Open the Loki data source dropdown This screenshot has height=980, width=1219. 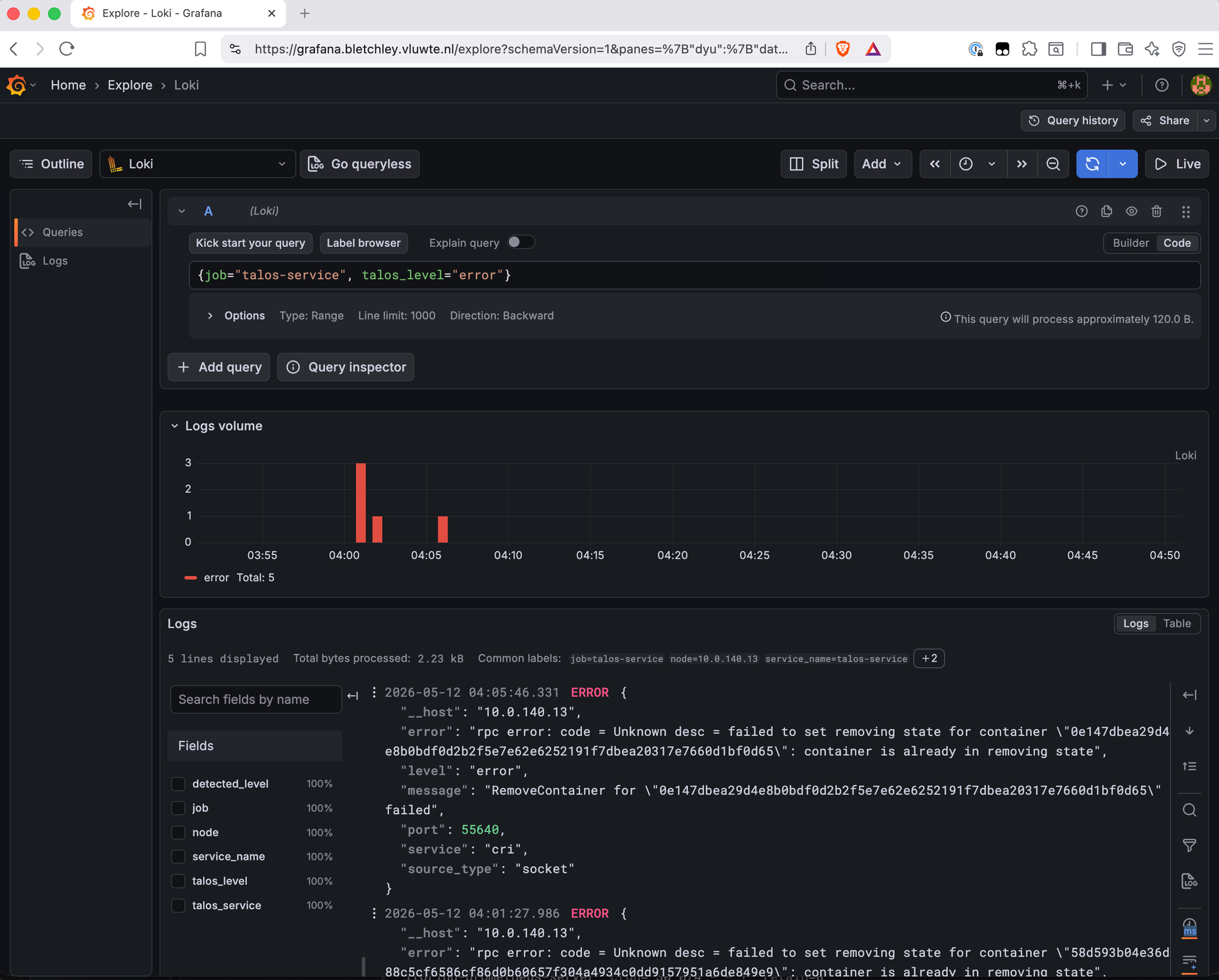pos(197,164)
